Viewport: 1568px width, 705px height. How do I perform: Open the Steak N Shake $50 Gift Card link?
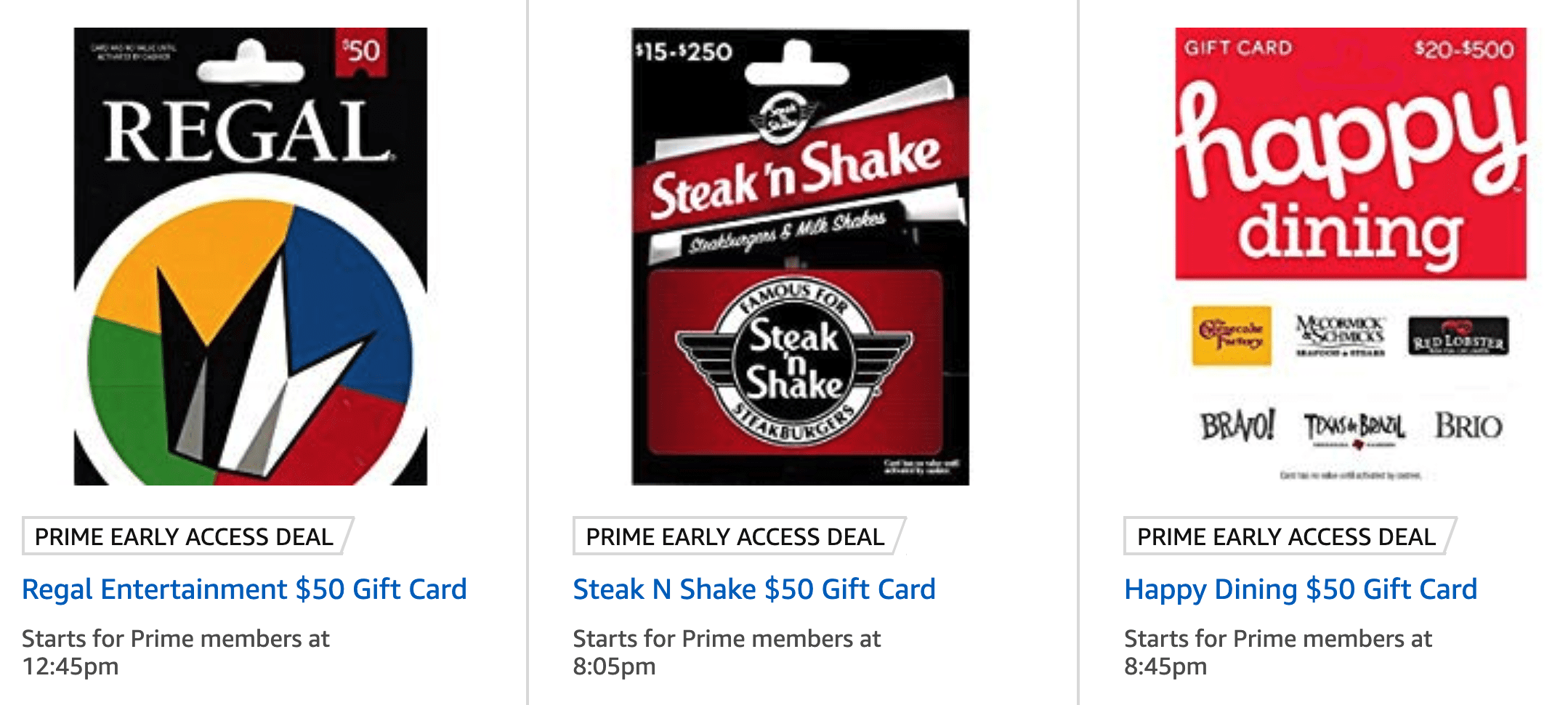754,589
